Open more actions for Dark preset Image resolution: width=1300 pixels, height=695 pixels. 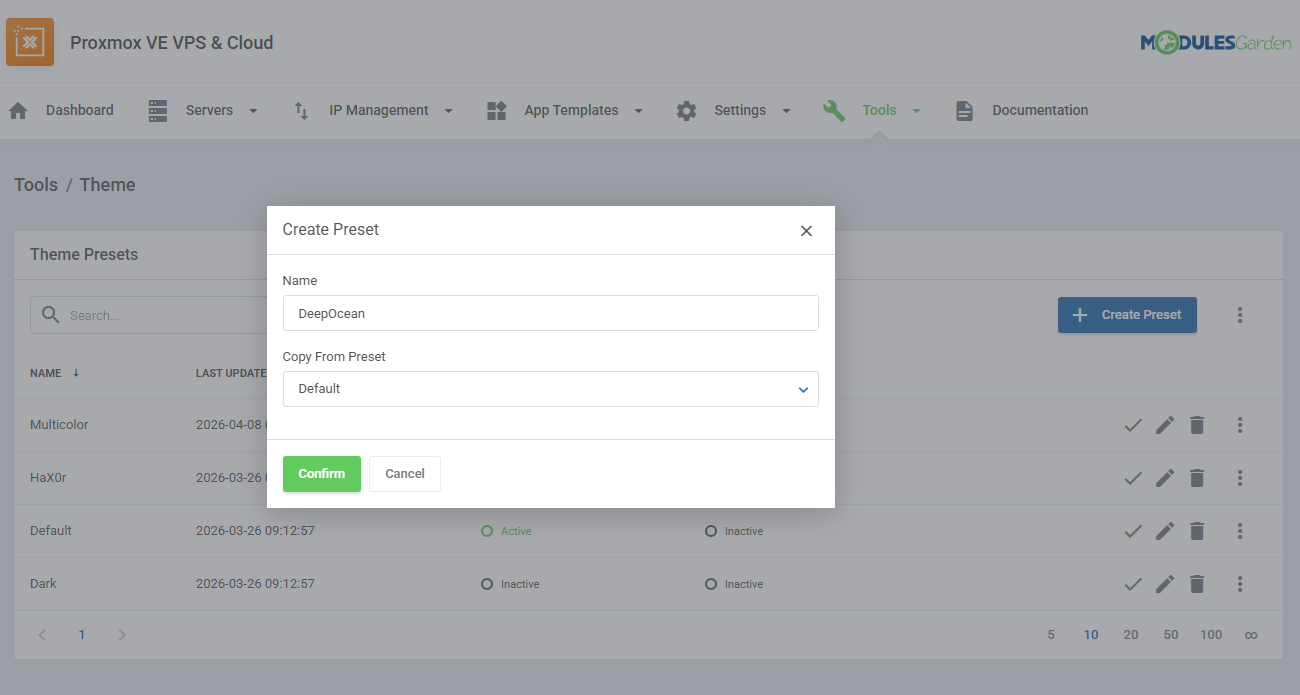pos(1239,584)
